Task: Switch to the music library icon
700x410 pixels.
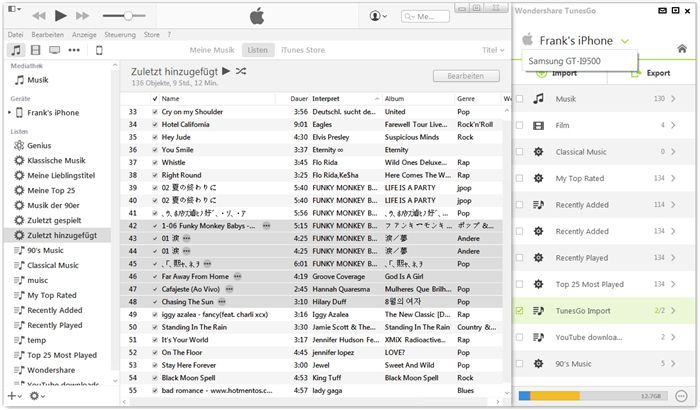Action: click(16, 50)
